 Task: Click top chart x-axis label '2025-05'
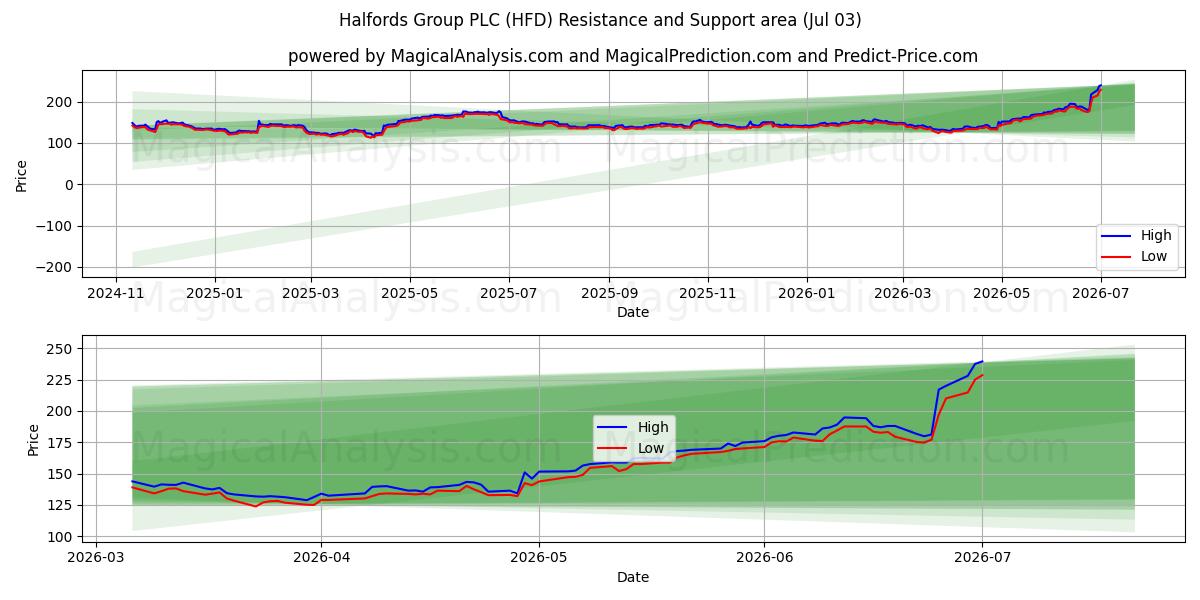click(x=410, y=292)
